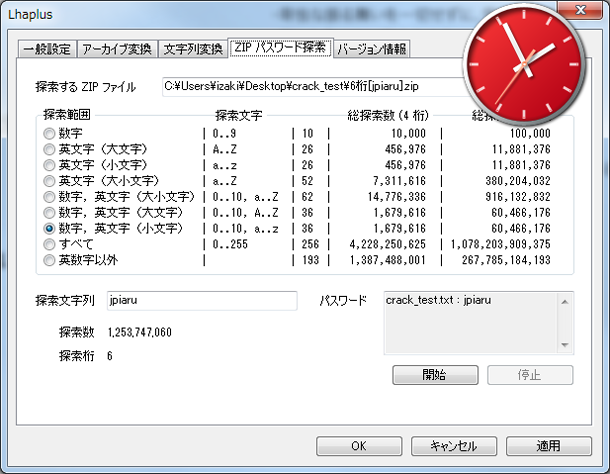The height and width of the screenshot is (474, 610).
Task: Click the red analog clock gadget
Action: tap(524, 65)
